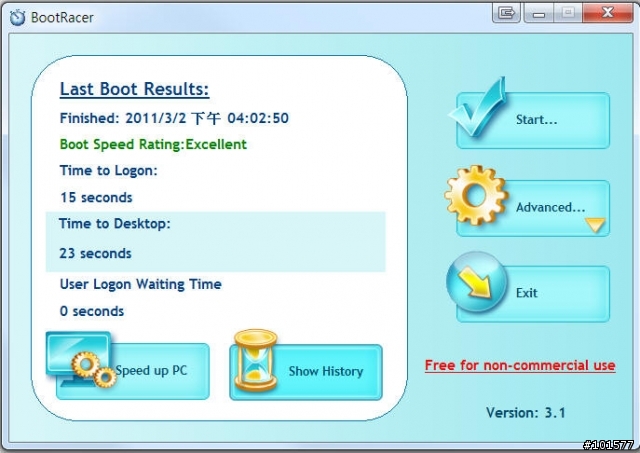Close the BootRacer window
Screen dimensions: 640x453
coord(608,13)
